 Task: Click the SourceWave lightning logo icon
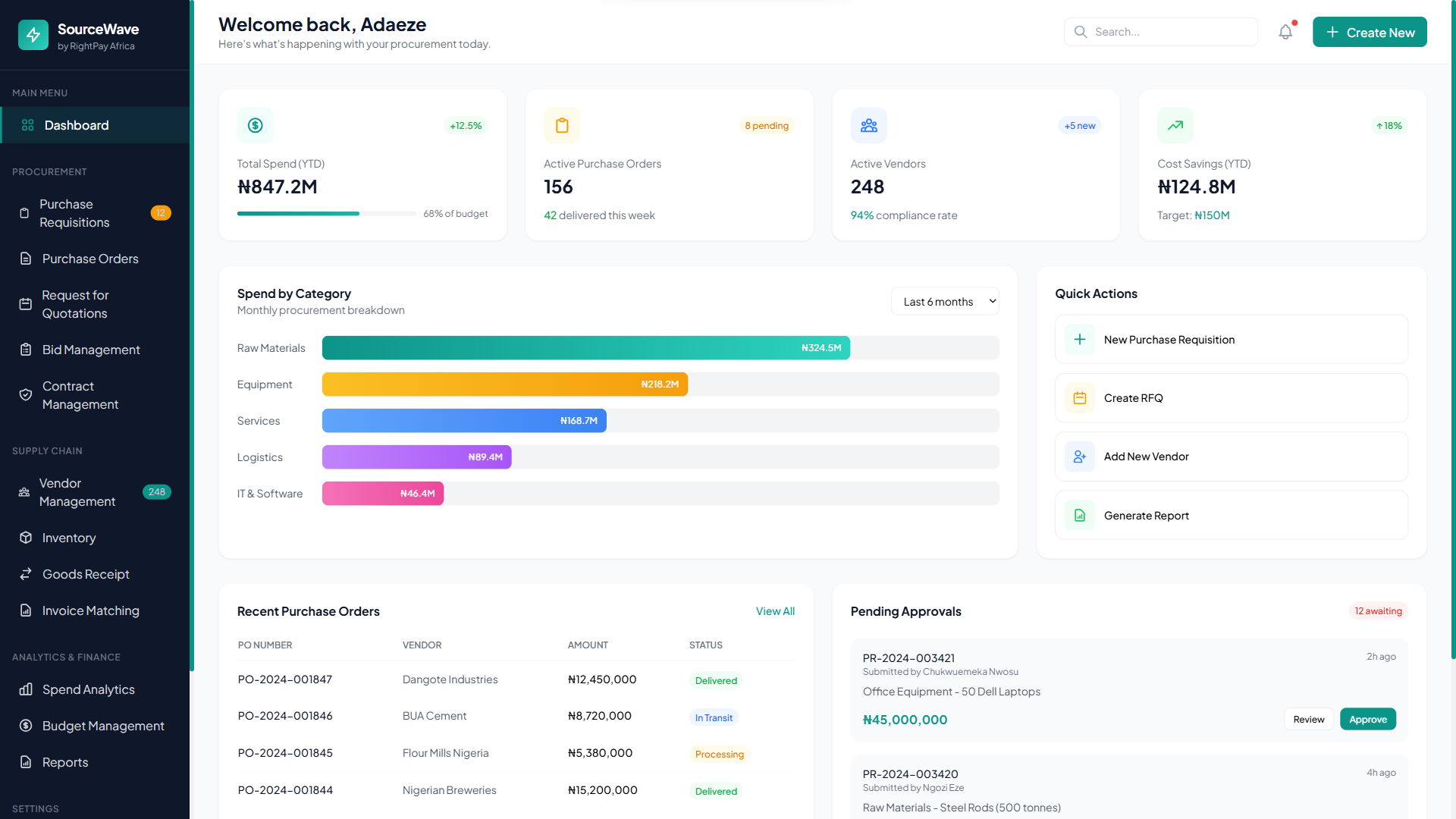point(33,35)
